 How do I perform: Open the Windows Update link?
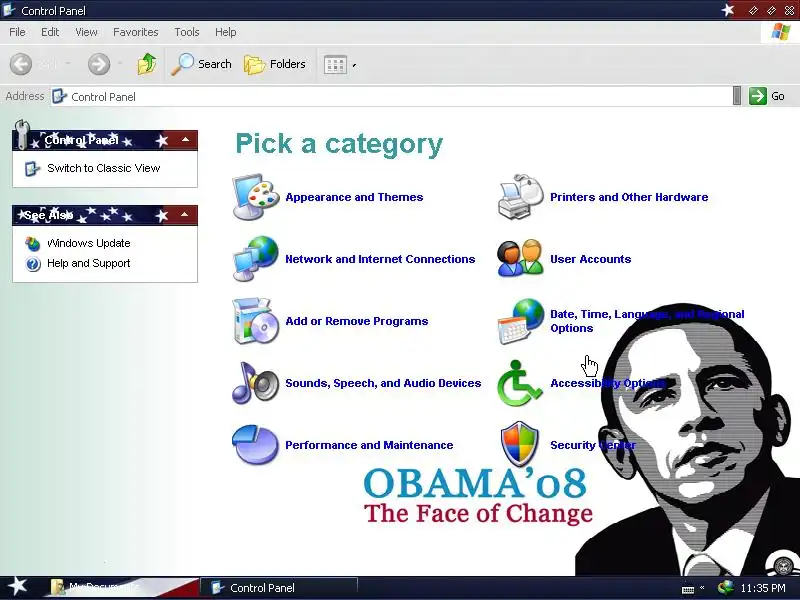(x=89, y=243)
